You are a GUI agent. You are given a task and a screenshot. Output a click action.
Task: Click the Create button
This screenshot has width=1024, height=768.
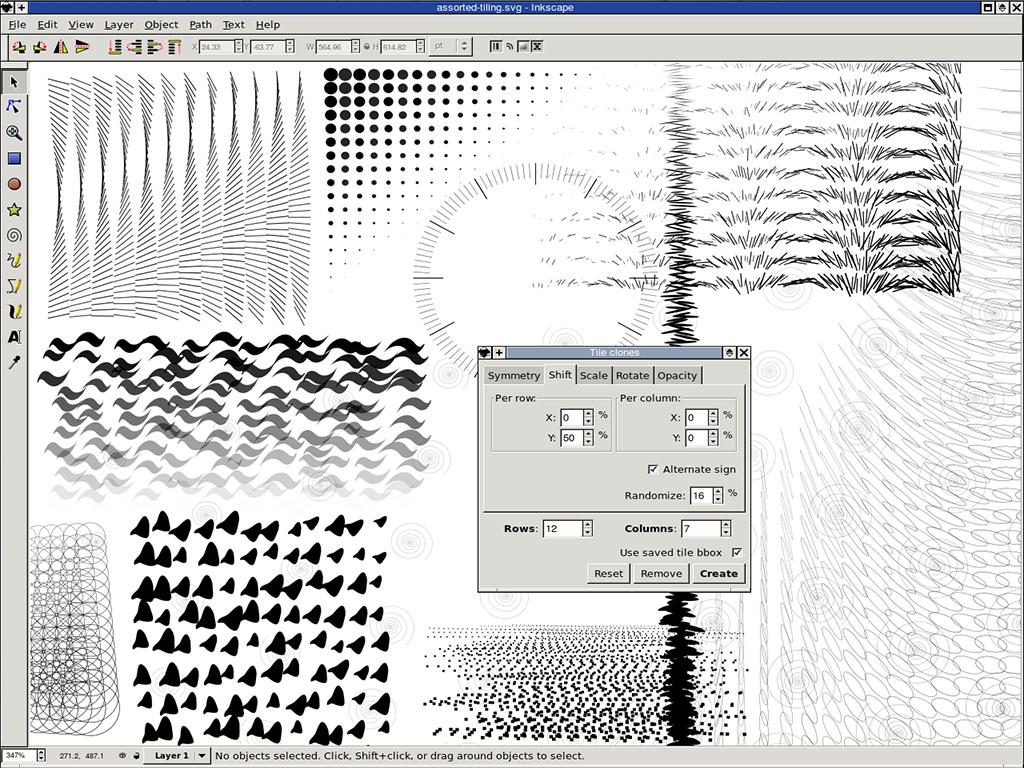coord(718,573)
